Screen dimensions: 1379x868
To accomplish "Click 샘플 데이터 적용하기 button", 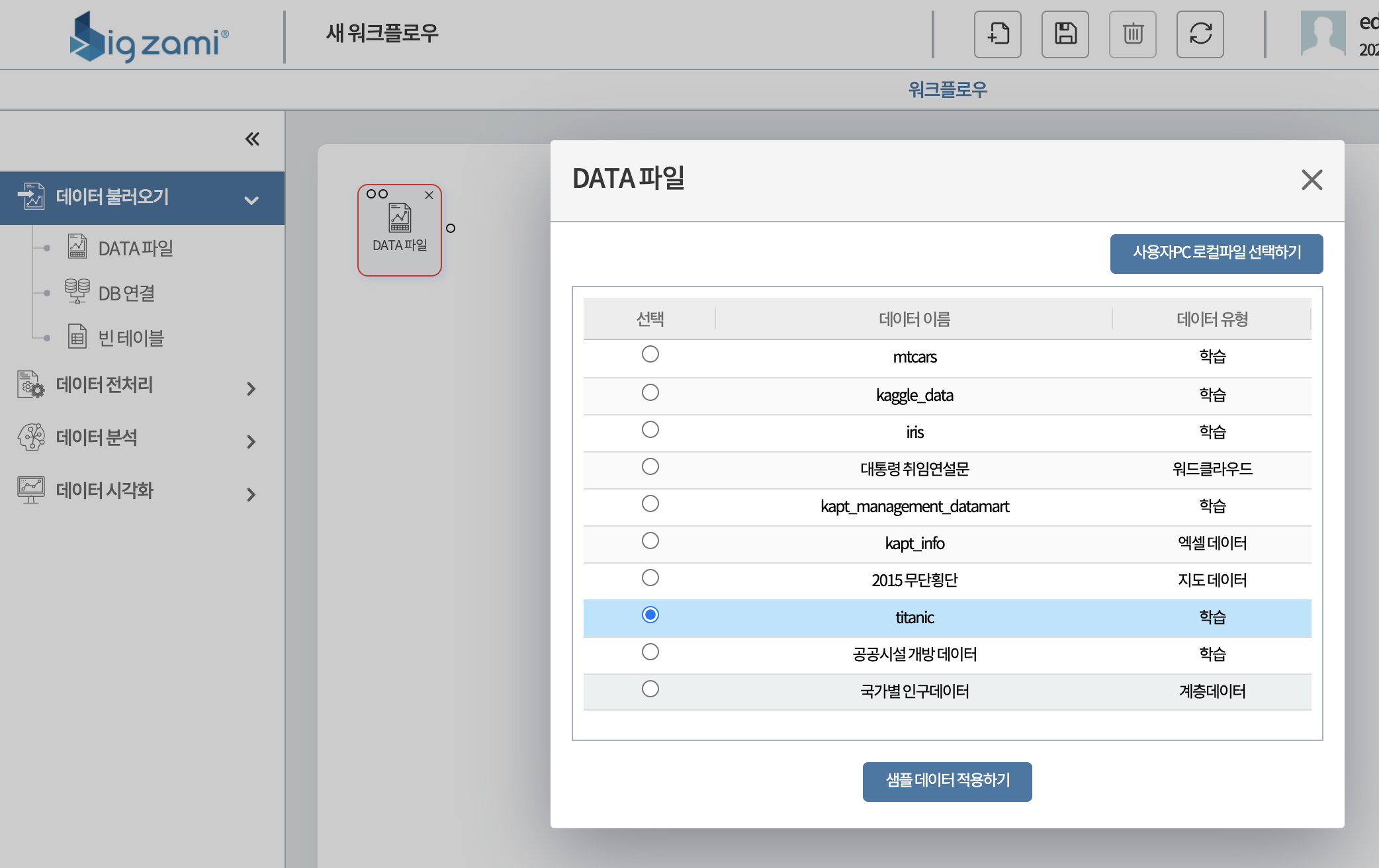I will point(947,781).
